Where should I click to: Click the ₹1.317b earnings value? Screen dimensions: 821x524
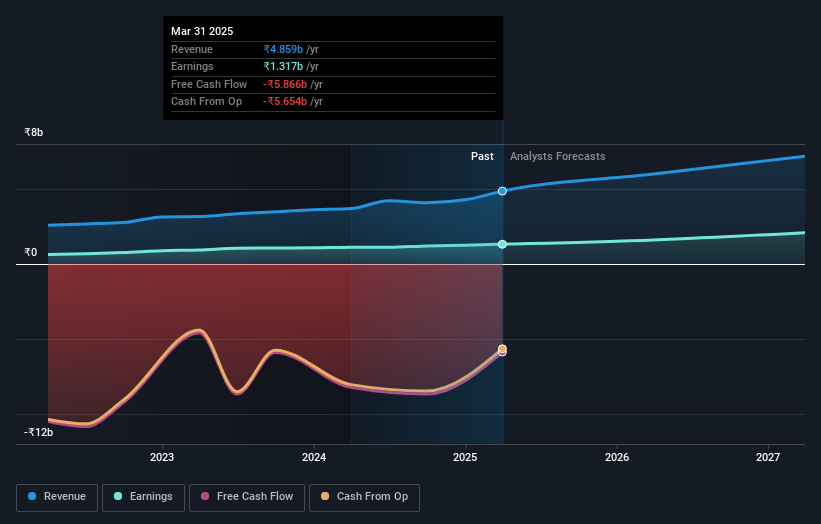point(283,66)
